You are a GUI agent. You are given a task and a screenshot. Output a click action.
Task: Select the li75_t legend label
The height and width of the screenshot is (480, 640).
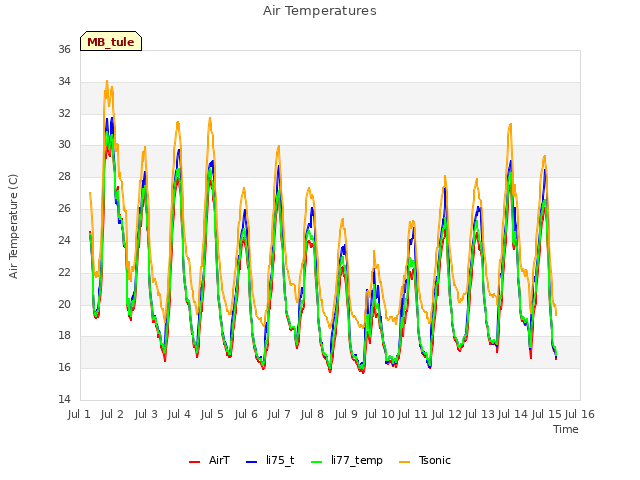click(x=280, y=460)
